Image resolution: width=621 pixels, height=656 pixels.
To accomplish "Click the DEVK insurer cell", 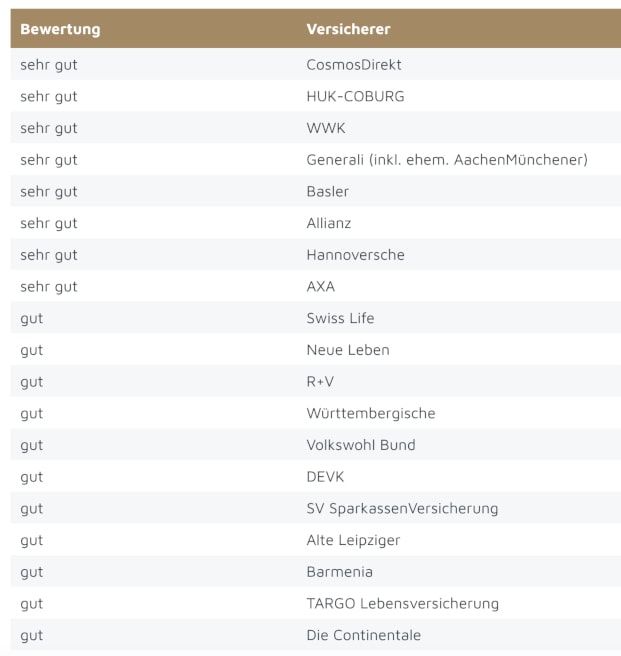I will point(325,477).
